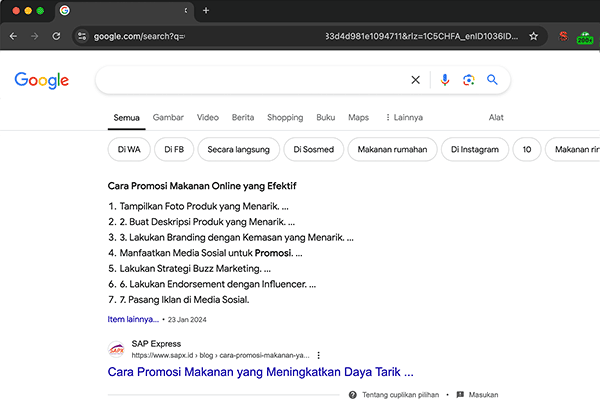Screen dimensions: 600x400
Task: Click the SAP Express site name
Action: pyautogui.click(x=156, y=344)
